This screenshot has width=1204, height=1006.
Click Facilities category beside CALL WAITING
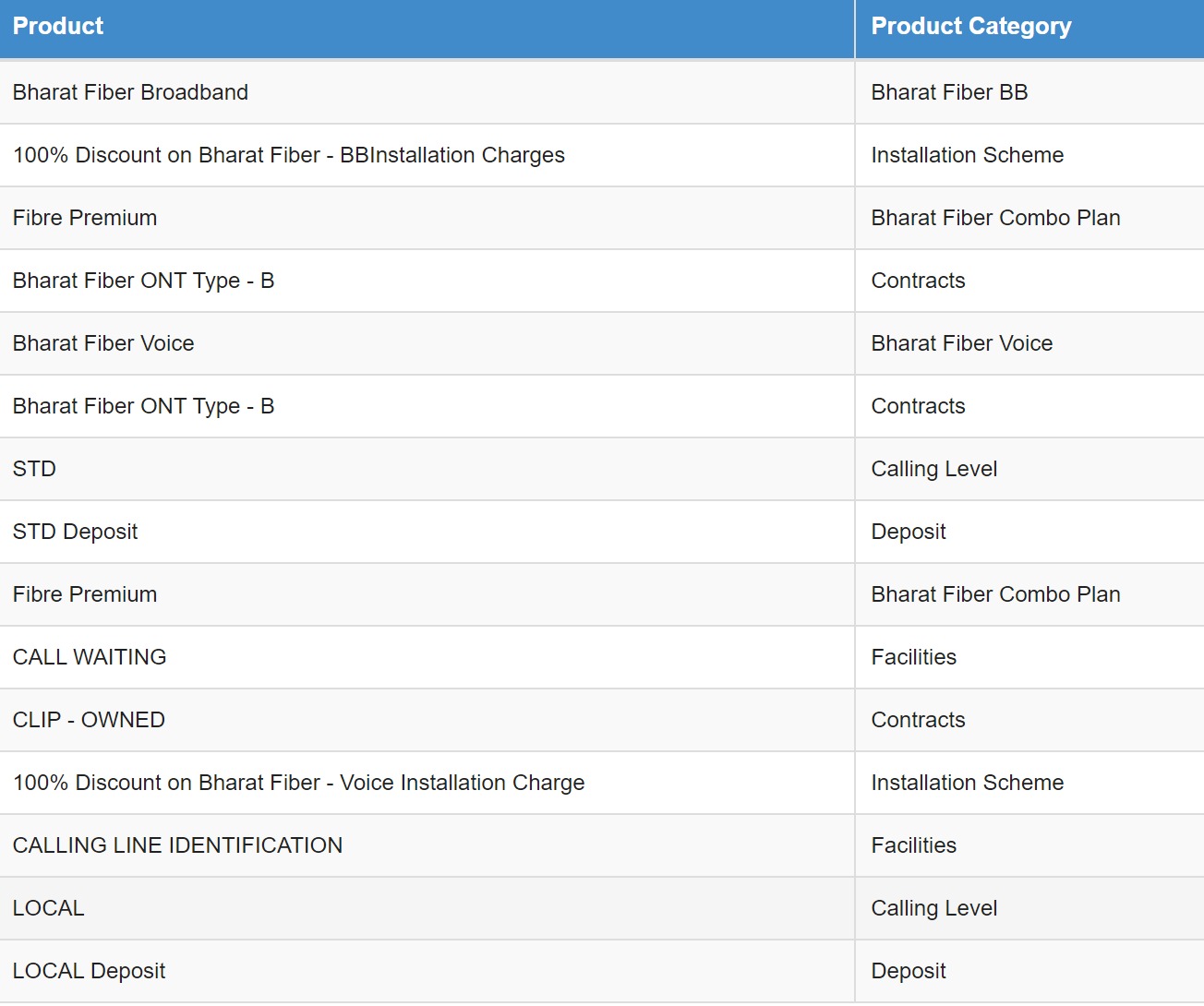914,657
